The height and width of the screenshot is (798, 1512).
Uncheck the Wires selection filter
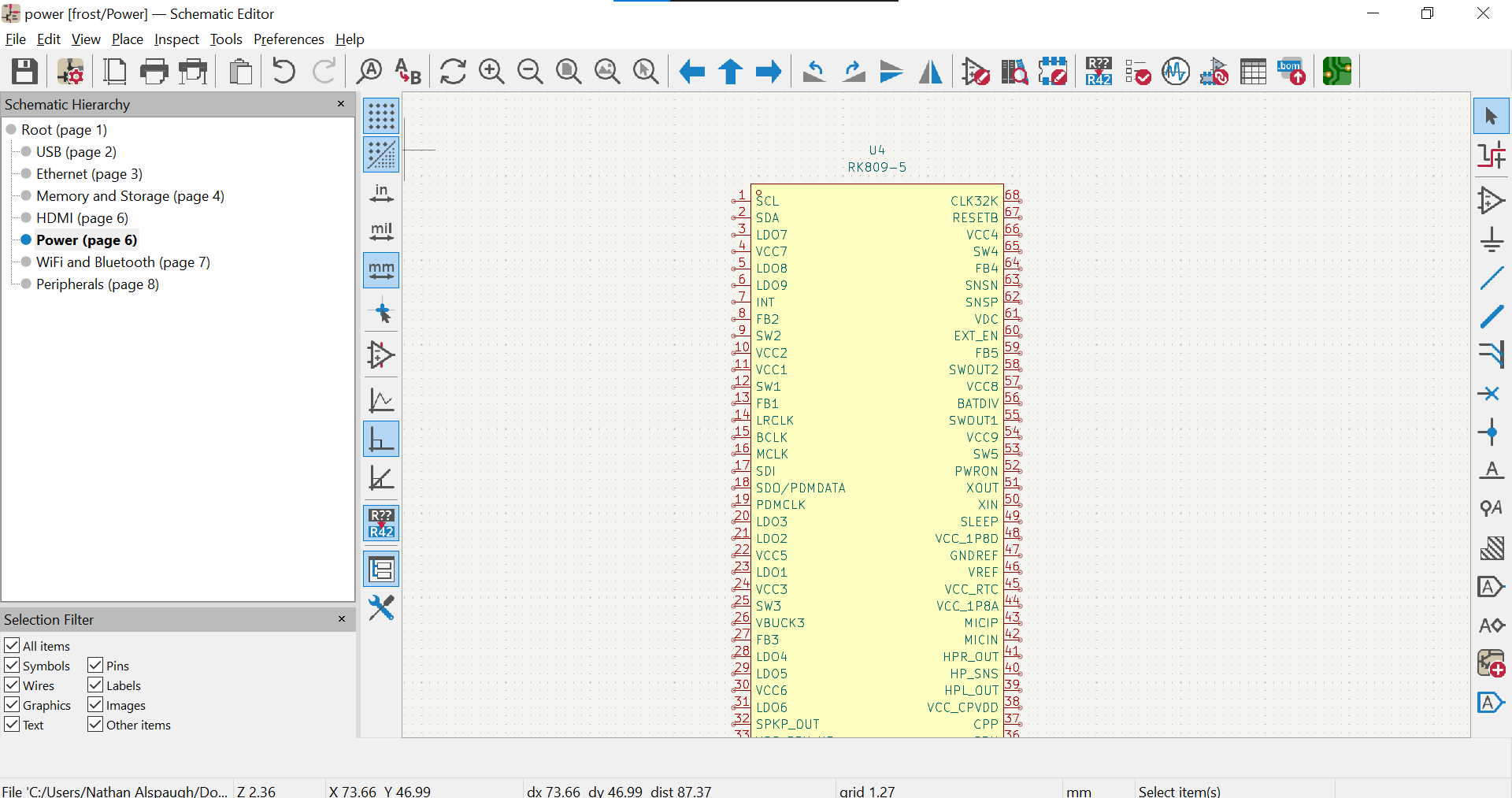[13, 685]
